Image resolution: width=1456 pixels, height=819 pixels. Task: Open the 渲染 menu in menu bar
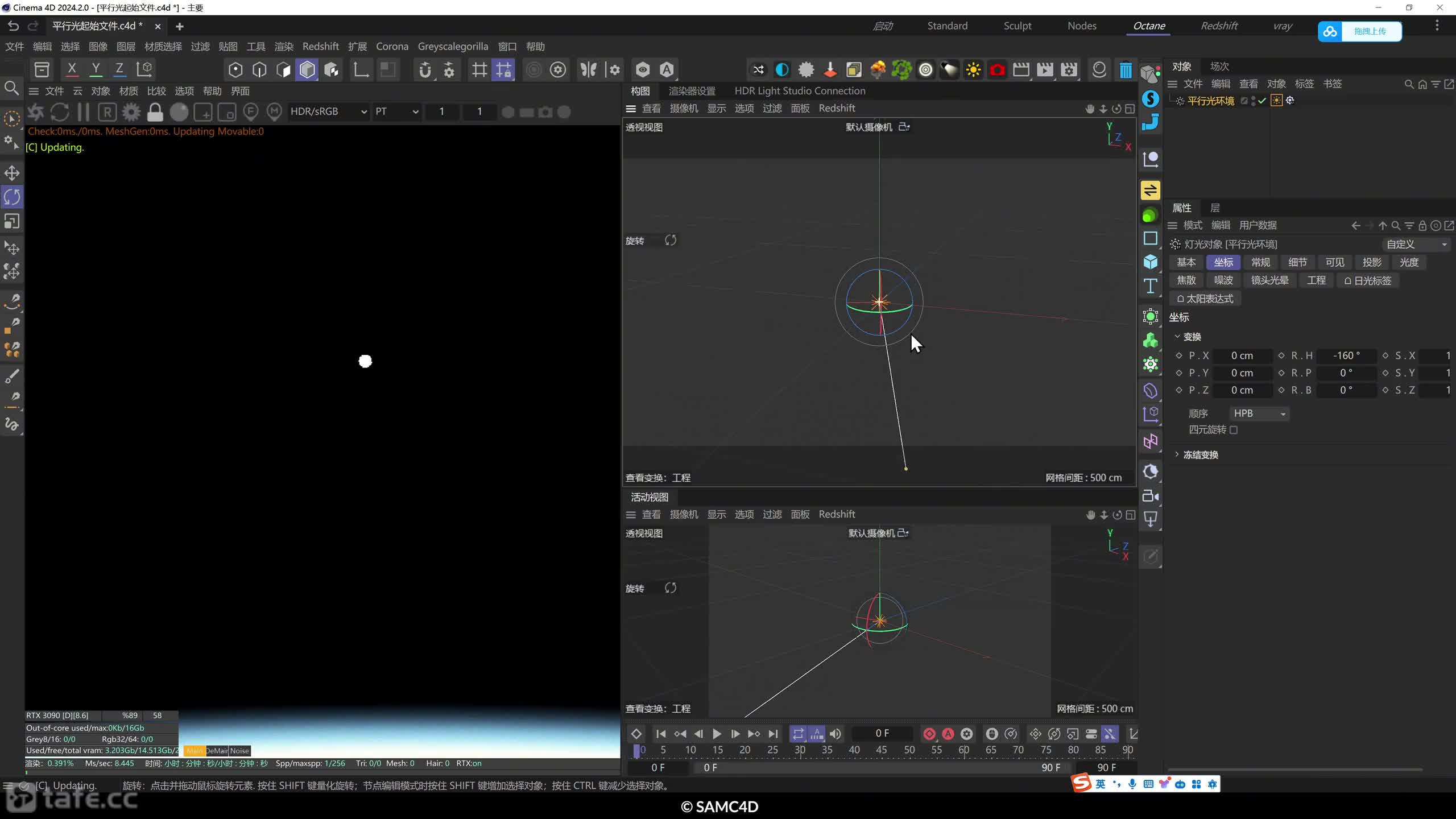tap(284, 47)
